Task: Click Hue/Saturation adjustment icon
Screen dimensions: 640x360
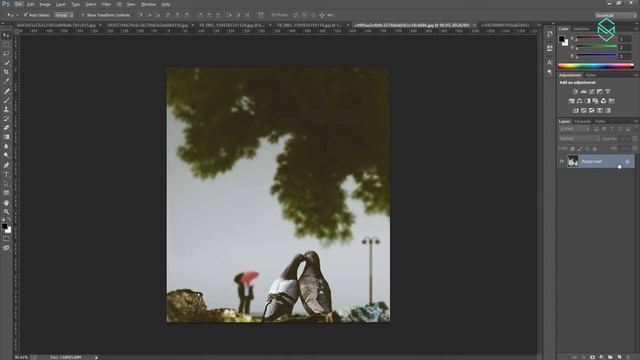Action: [571, 101]
